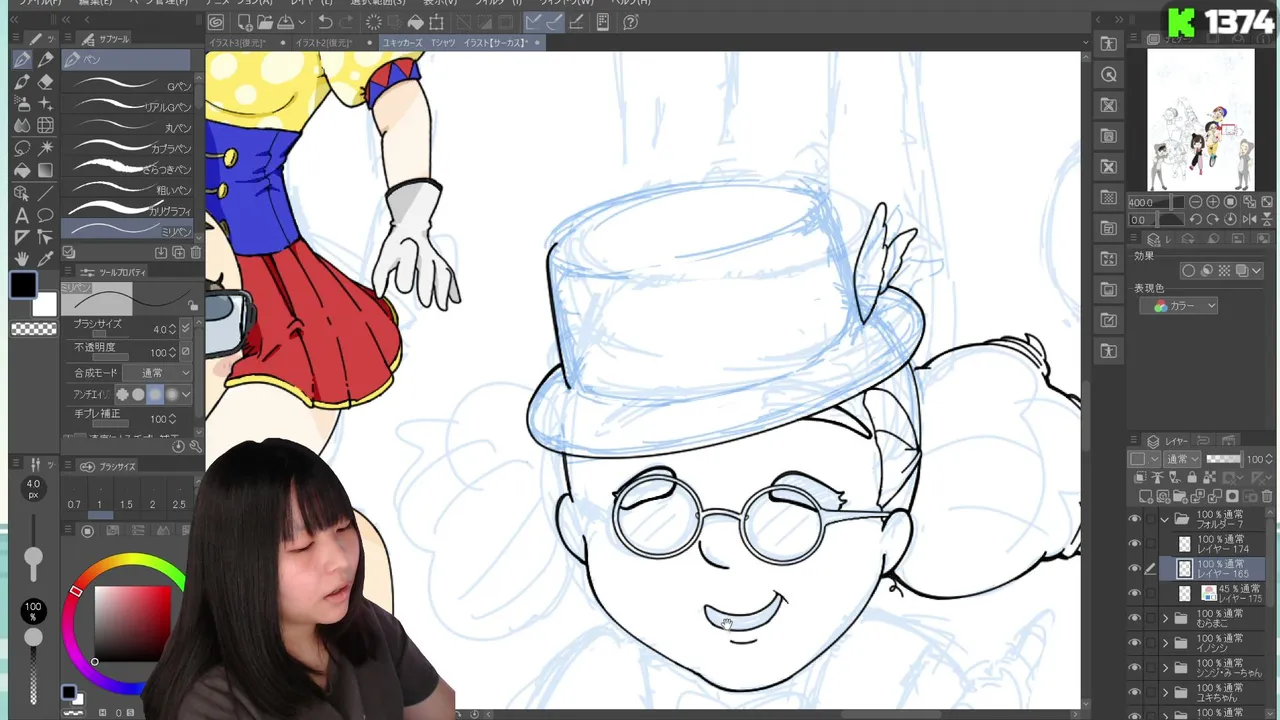Collapse the フォルダー 7 layer folder
This screenshot has width=1280, height=720.
(x=1165, y=520)
